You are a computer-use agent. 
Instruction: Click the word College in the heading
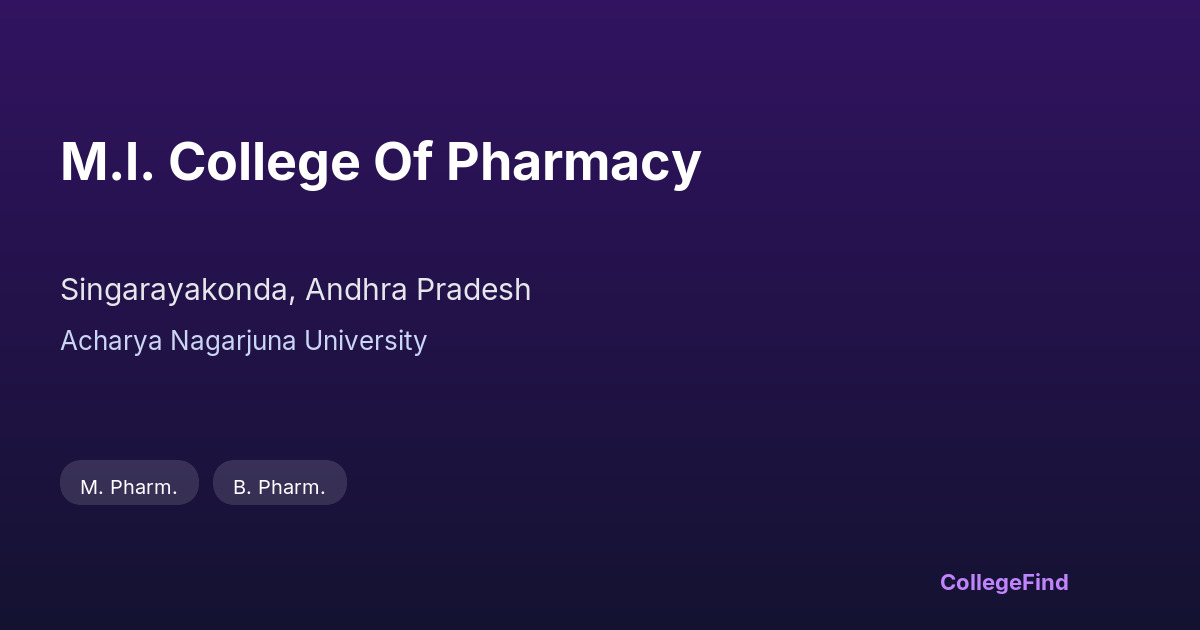coord(263,162)
